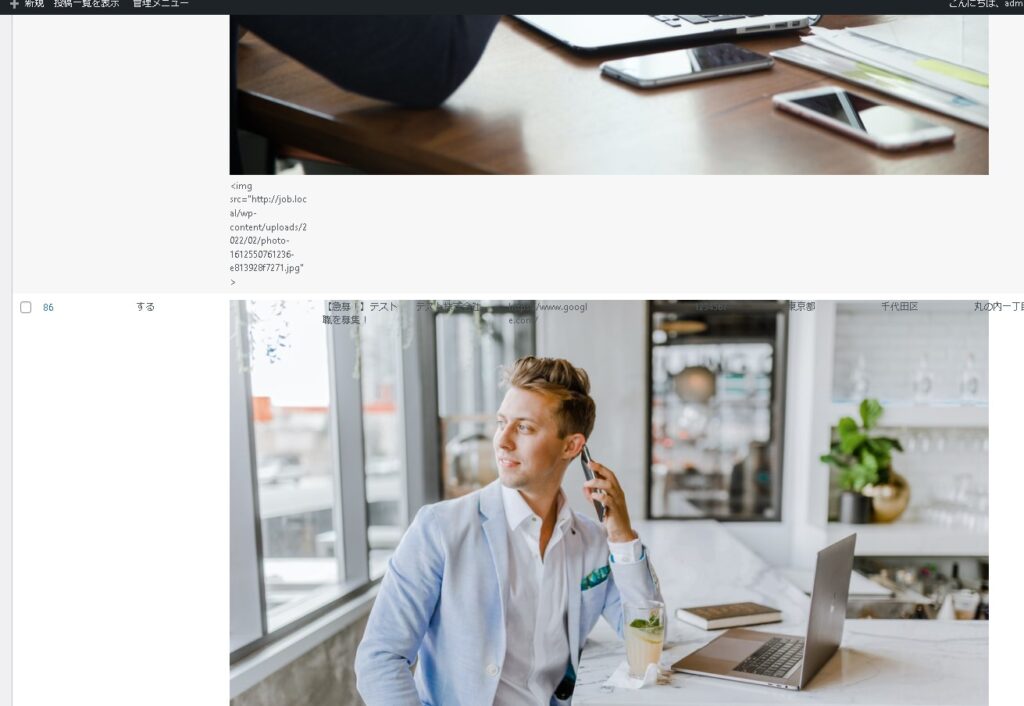Click the する cell in row 86
The width and height of the screenshot is (1024, 706).
(x=145, y=306)
